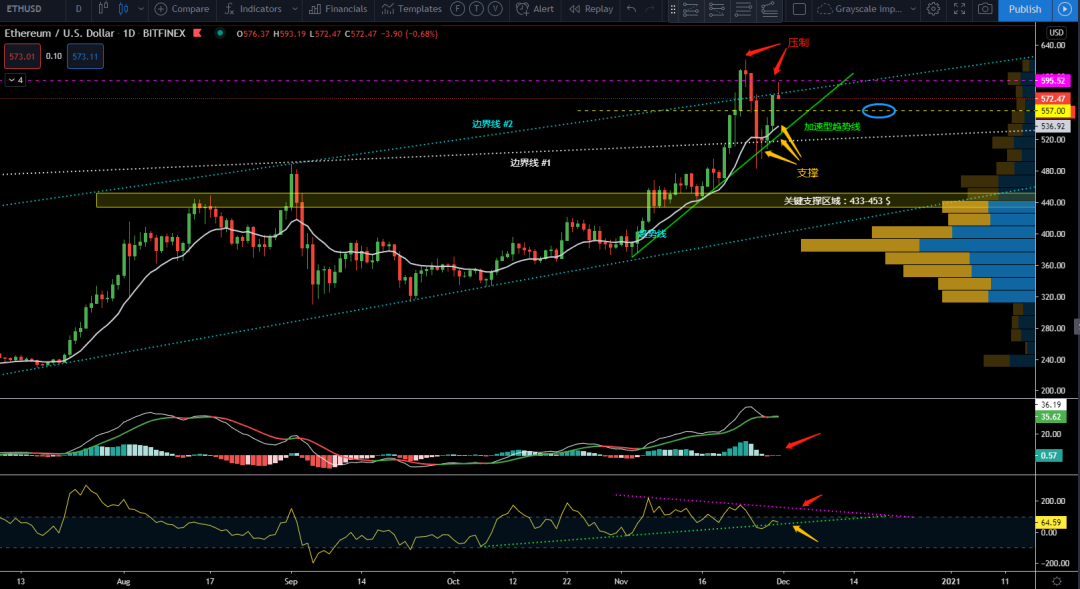Enter fullscreen mode

pyautogui.click(x=958, y=9)
